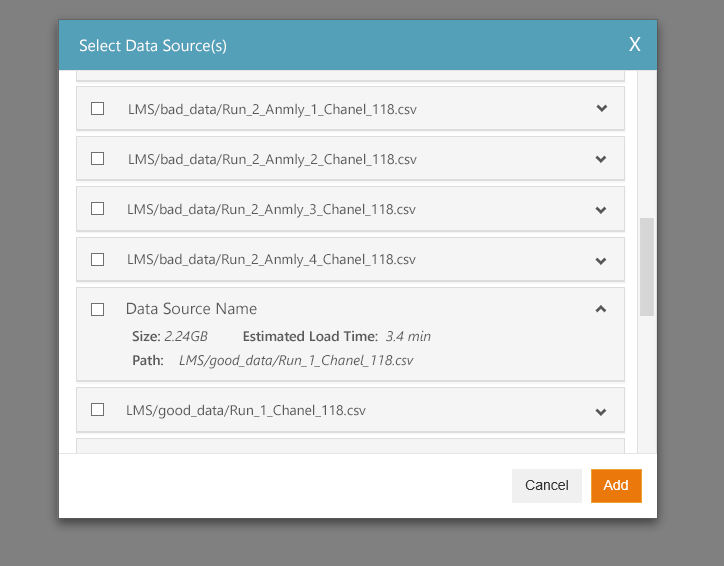
Task: Expand Run_2_Anmly_2_Chanel_118.csv details chevron
Action: click(601, 159)
